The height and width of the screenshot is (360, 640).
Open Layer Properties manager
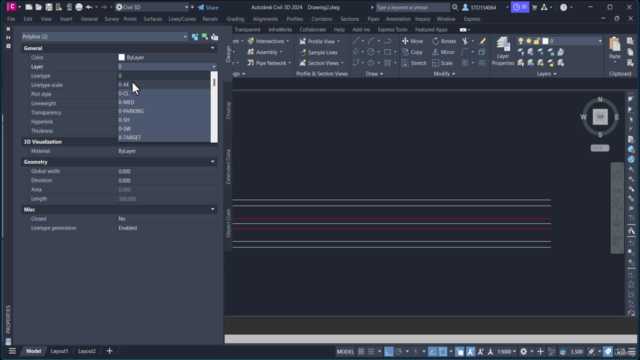tap(503, 51)
